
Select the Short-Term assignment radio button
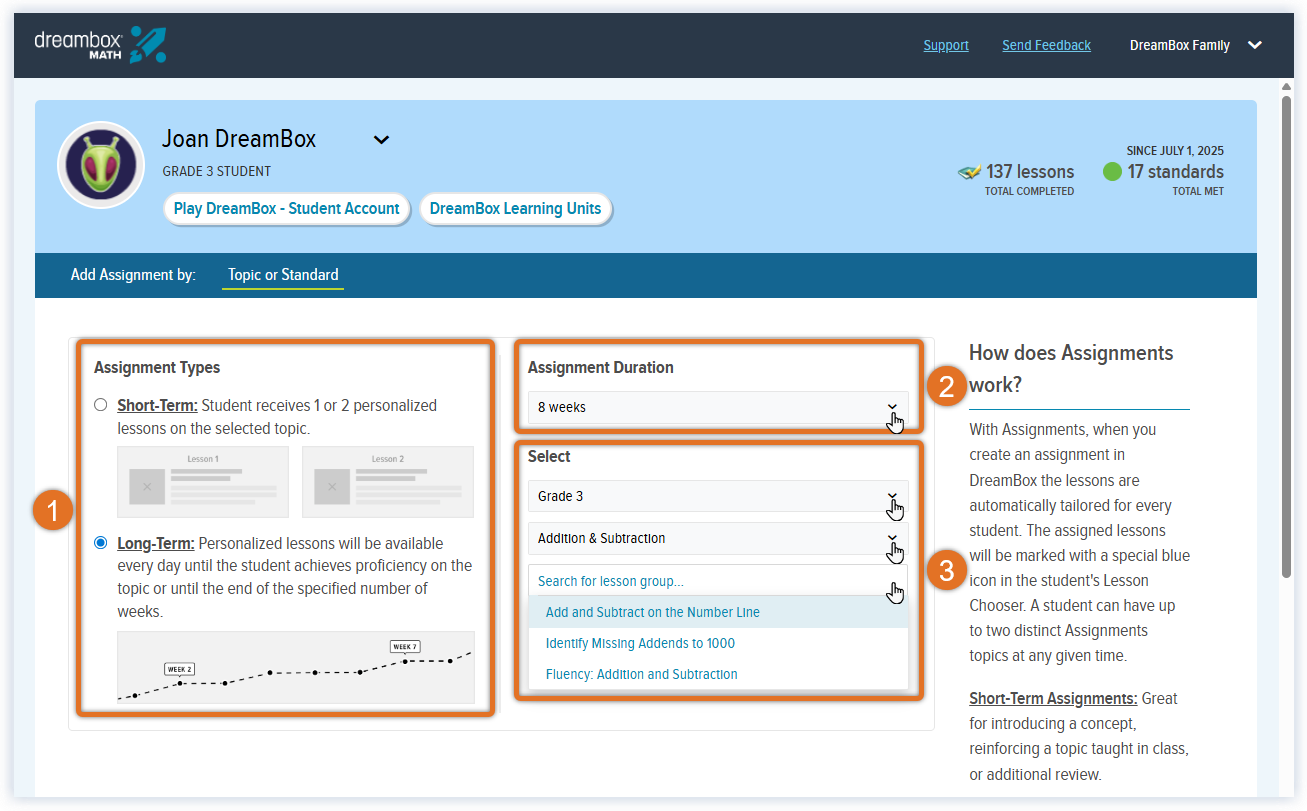[x=100, y=405]
